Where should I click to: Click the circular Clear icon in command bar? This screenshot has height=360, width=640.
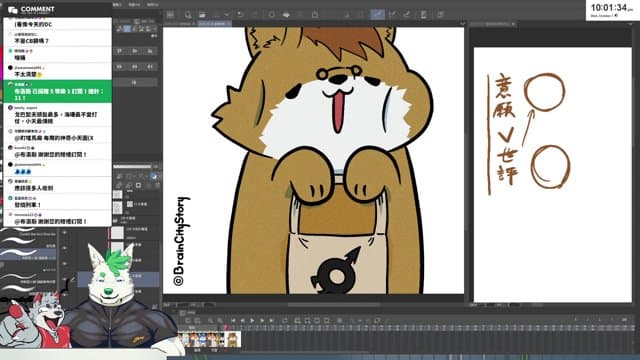[x=271, y=15]
